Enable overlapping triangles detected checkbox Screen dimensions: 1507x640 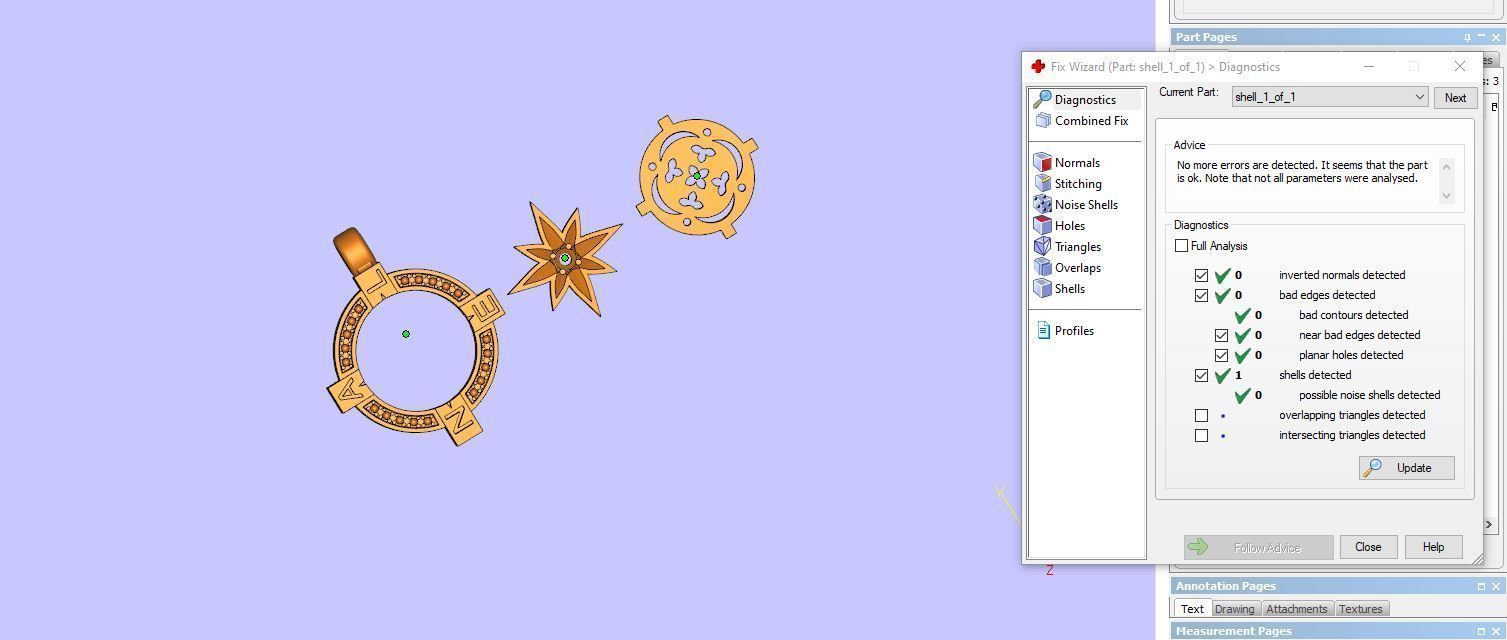click(1201, 415)
